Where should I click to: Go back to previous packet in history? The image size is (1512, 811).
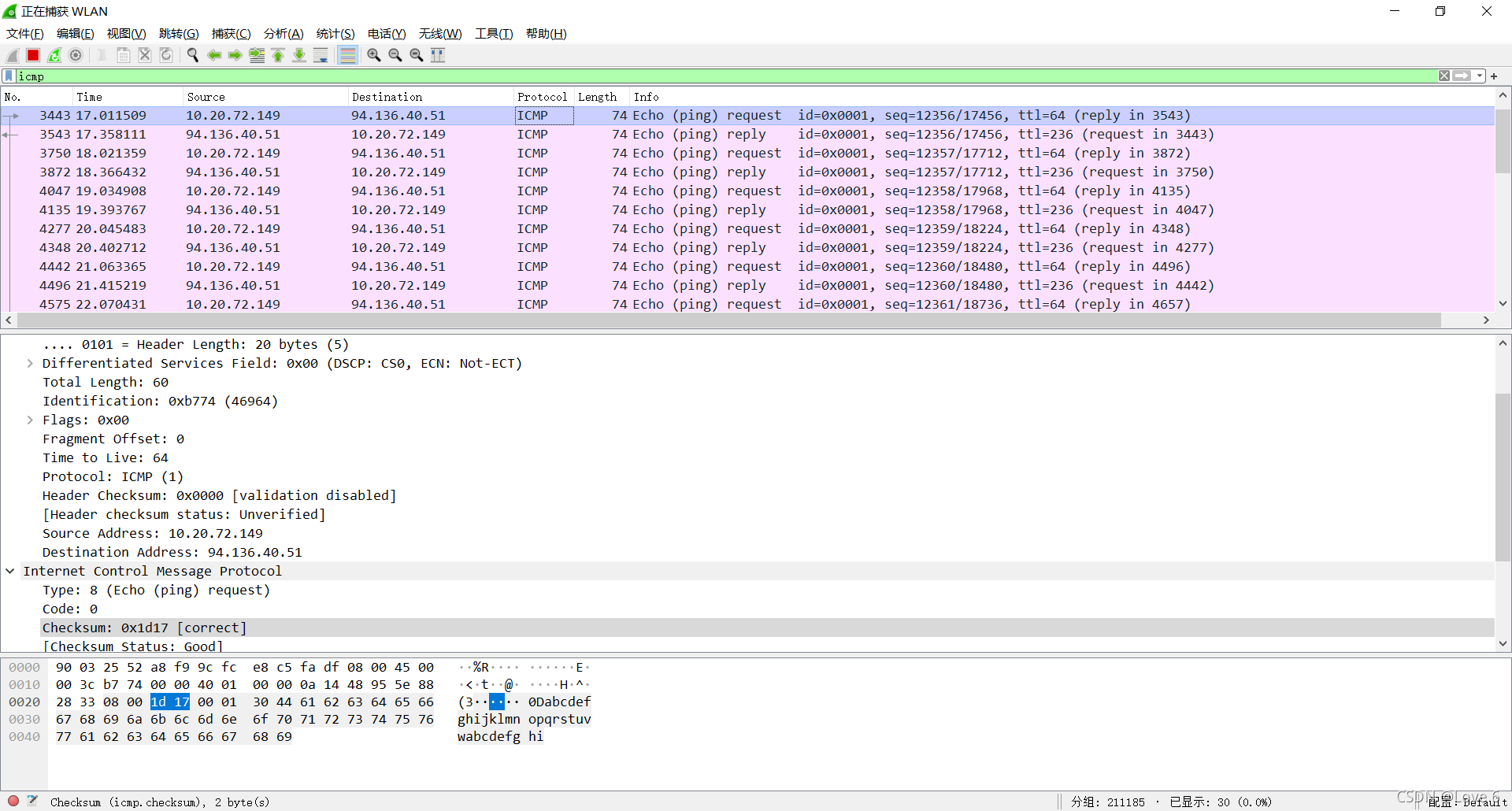click(x=214, y=55)
